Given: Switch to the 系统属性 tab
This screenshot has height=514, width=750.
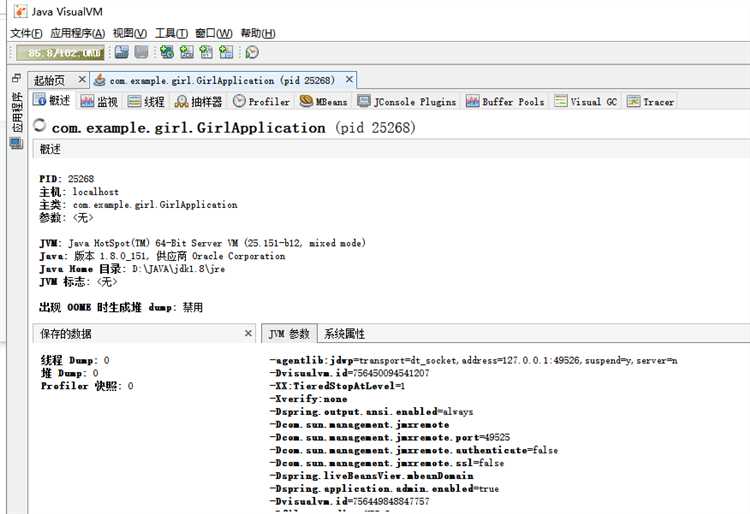Looking at the screenshot, I should pyautogui.click(x=344, y=334).
